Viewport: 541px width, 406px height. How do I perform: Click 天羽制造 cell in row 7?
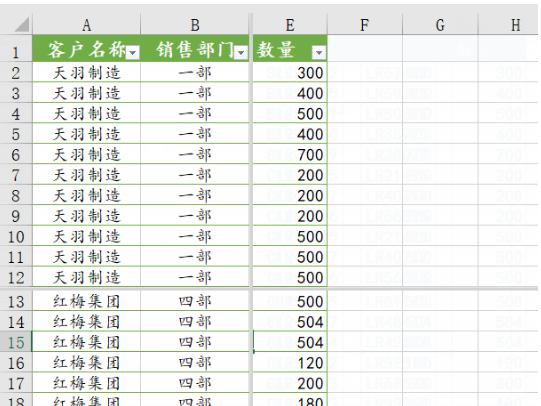click(x=87, y=175)
